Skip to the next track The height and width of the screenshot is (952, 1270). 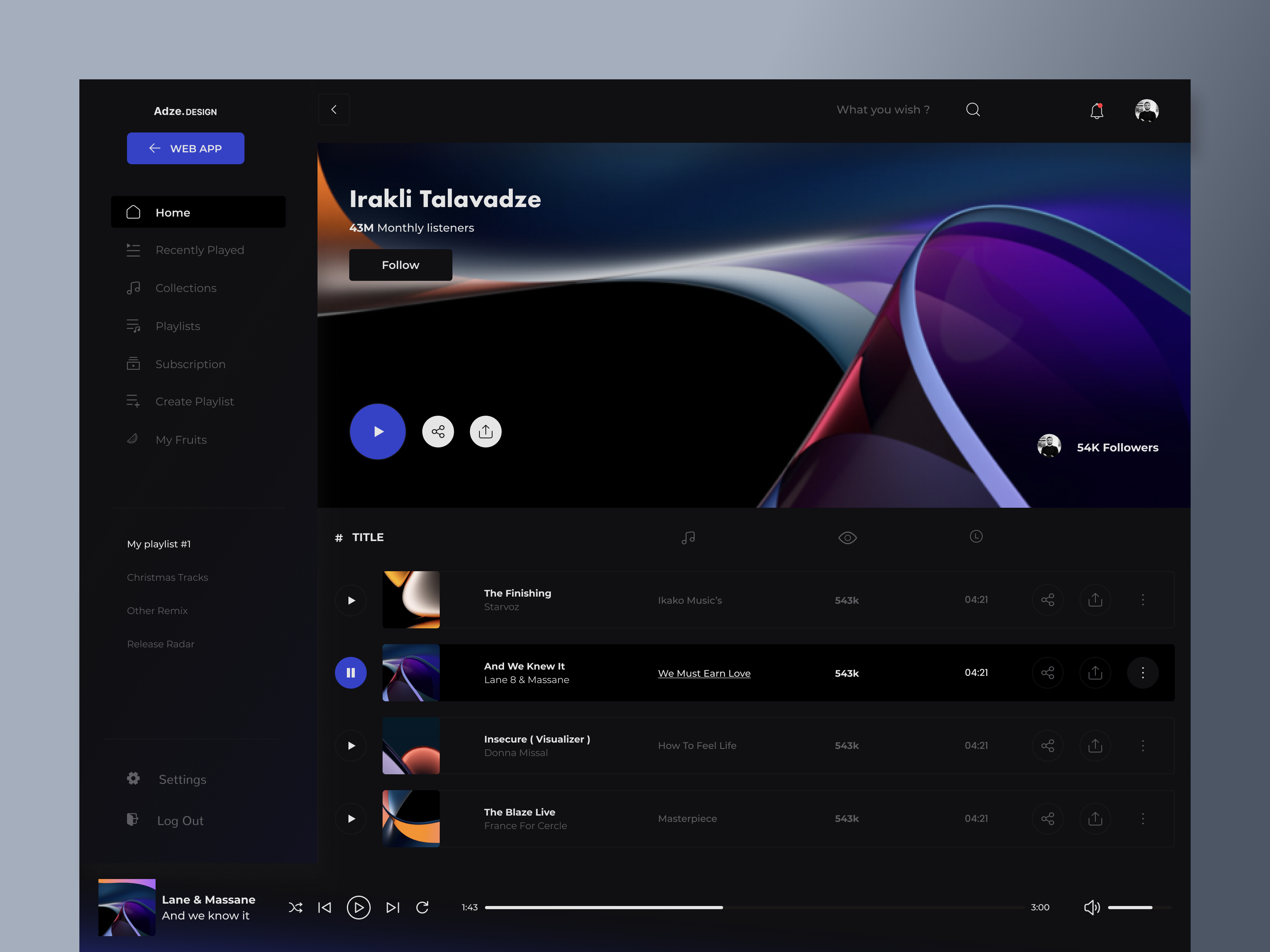coord(393,907)
